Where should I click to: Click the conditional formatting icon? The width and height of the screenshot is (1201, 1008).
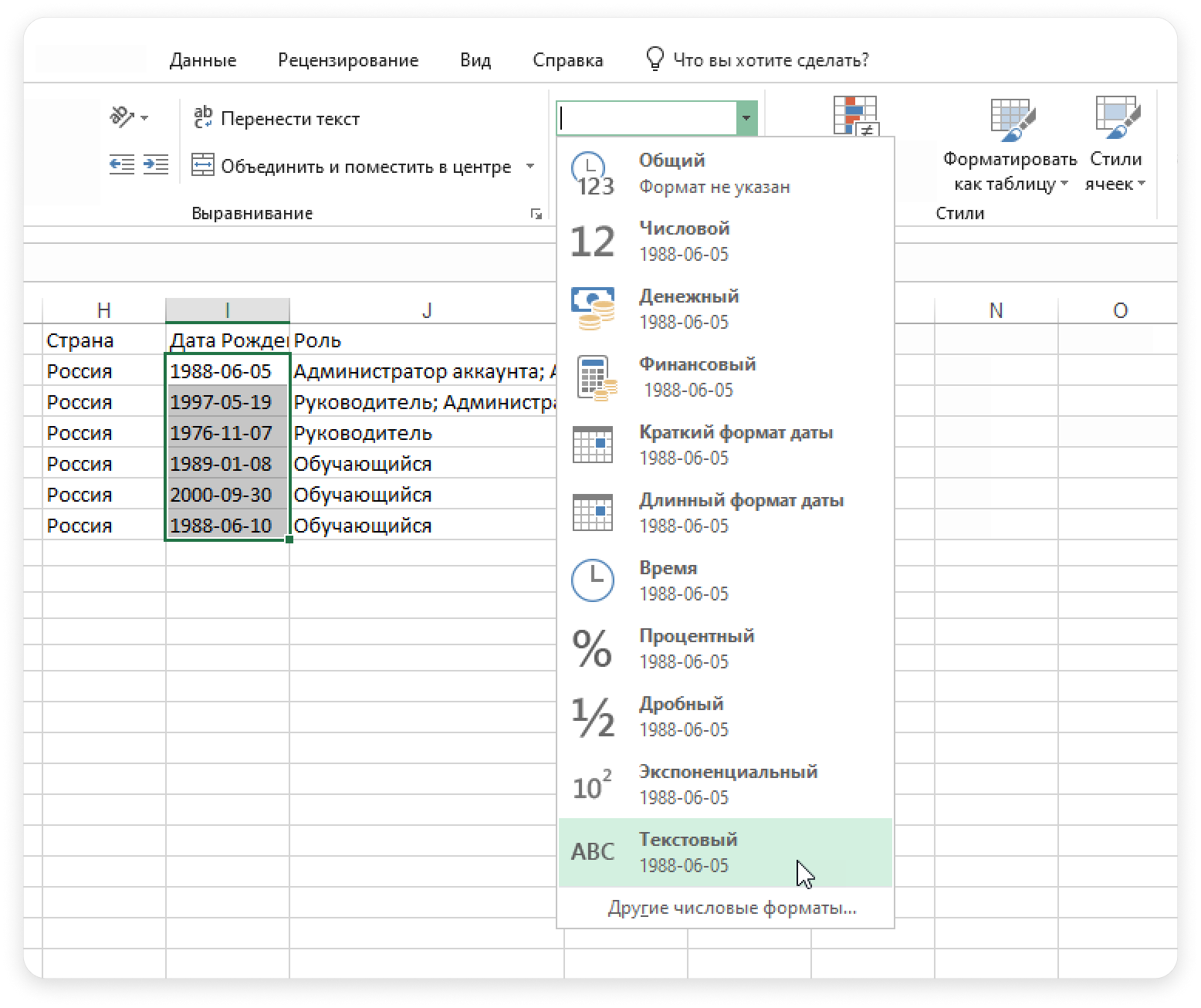click(x=855, y=116)
